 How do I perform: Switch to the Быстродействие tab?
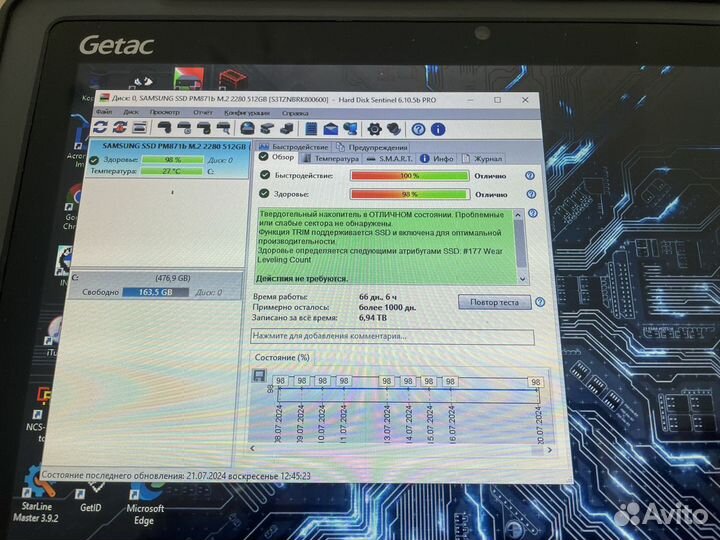tap(294, 147)
